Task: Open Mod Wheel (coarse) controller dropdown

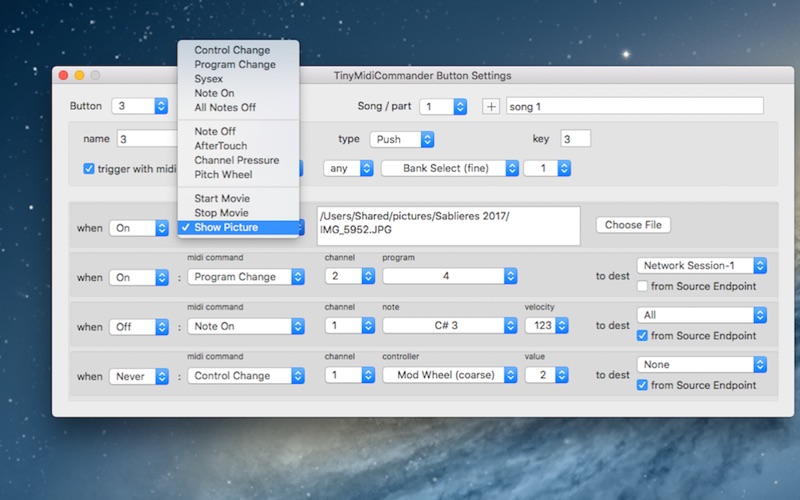Action: tap(450, 375)
